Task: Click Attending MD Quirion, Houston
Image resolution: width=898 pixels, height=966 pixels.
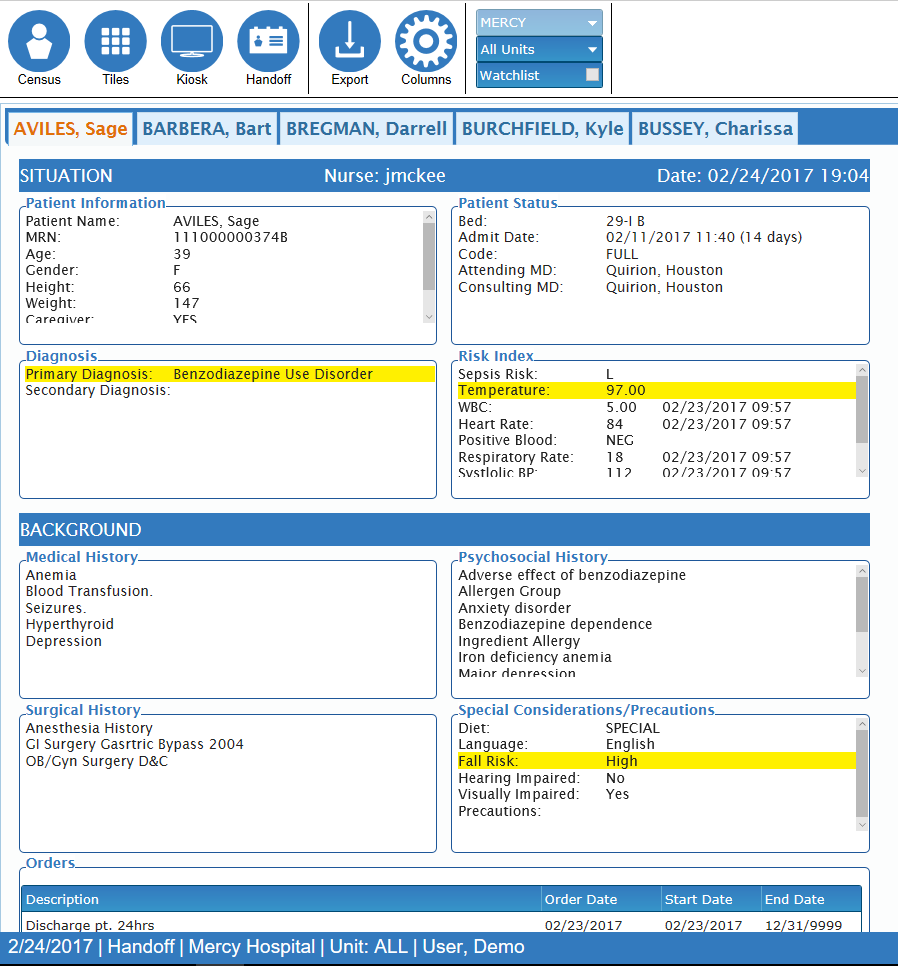Action: (x=664, y=270)
